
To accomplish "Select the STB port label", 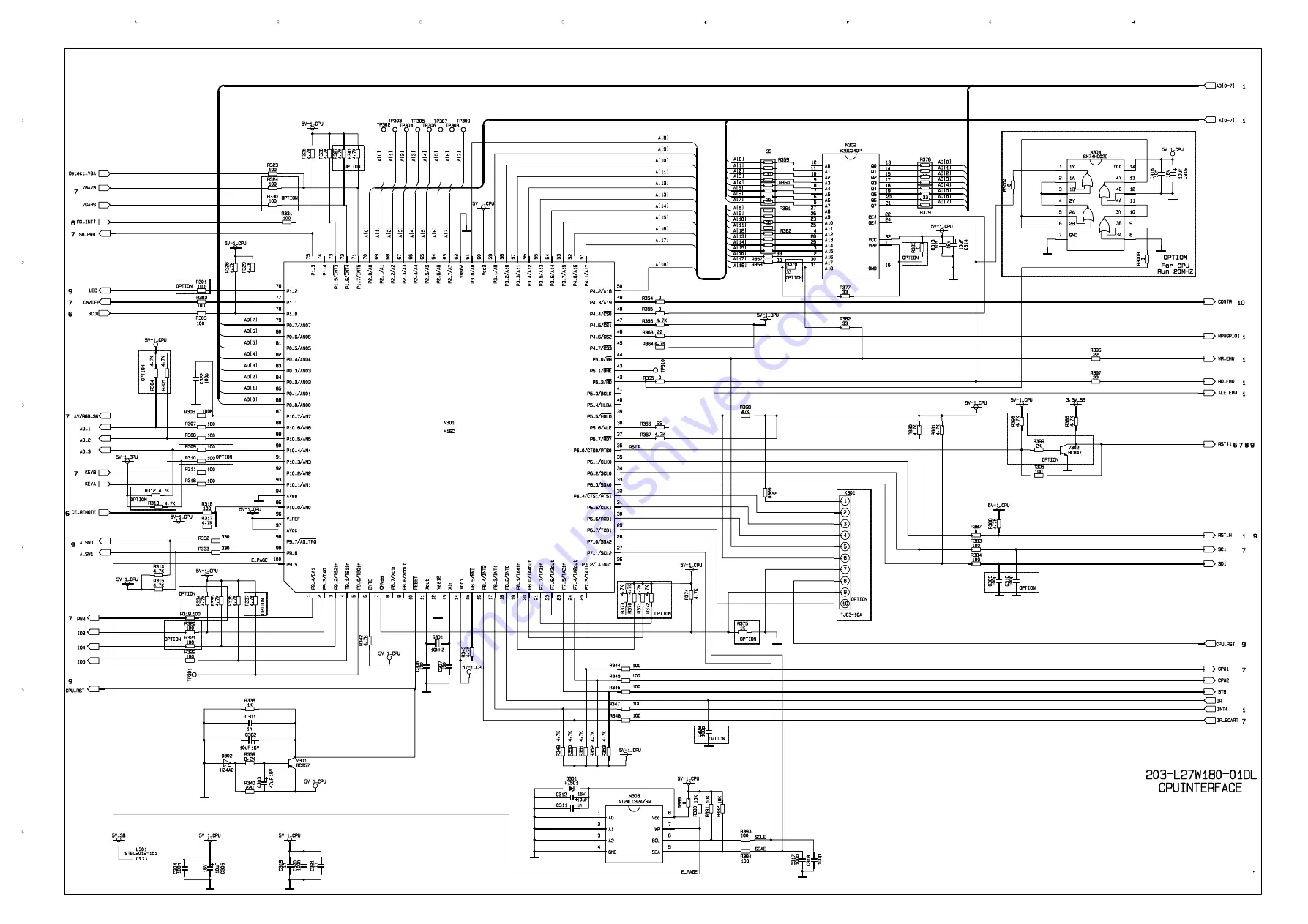I will coord(1222,691).
